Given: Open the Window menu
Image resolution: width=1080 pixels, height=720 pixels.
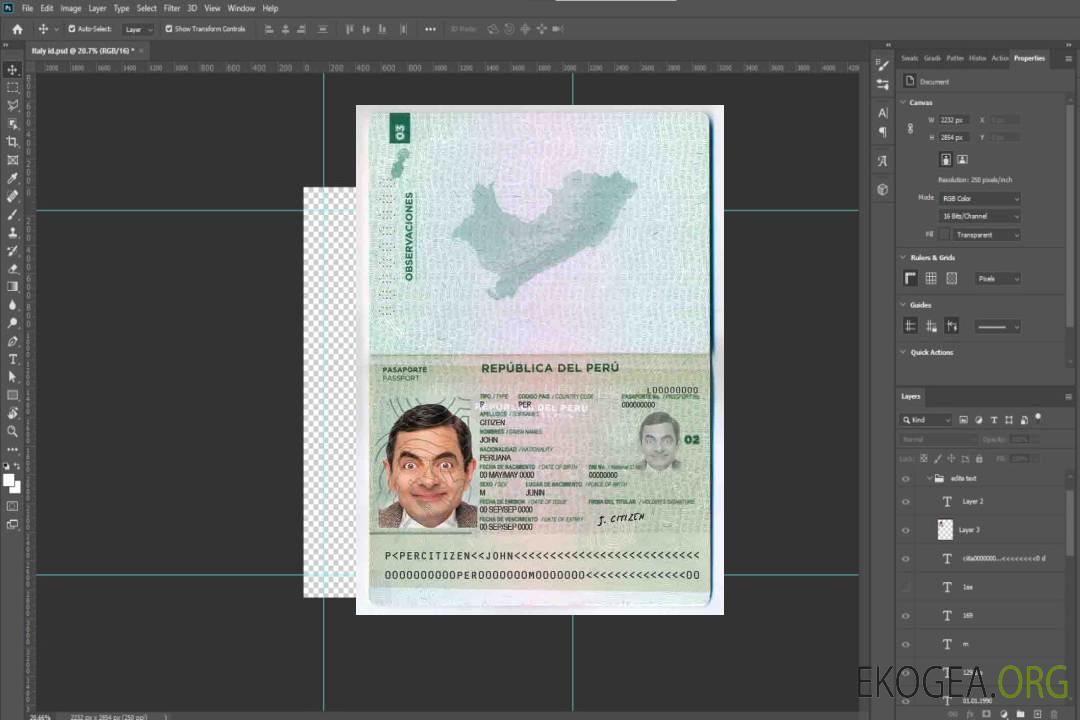Looking at the screenshot, I should click(x=241, y=8).
